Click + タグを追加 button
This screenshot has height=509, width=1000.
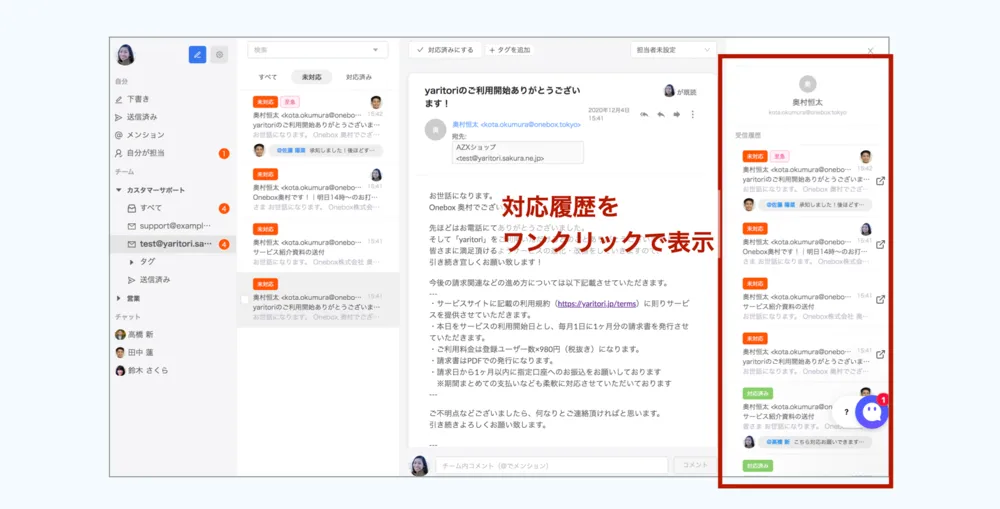(510, 50)
